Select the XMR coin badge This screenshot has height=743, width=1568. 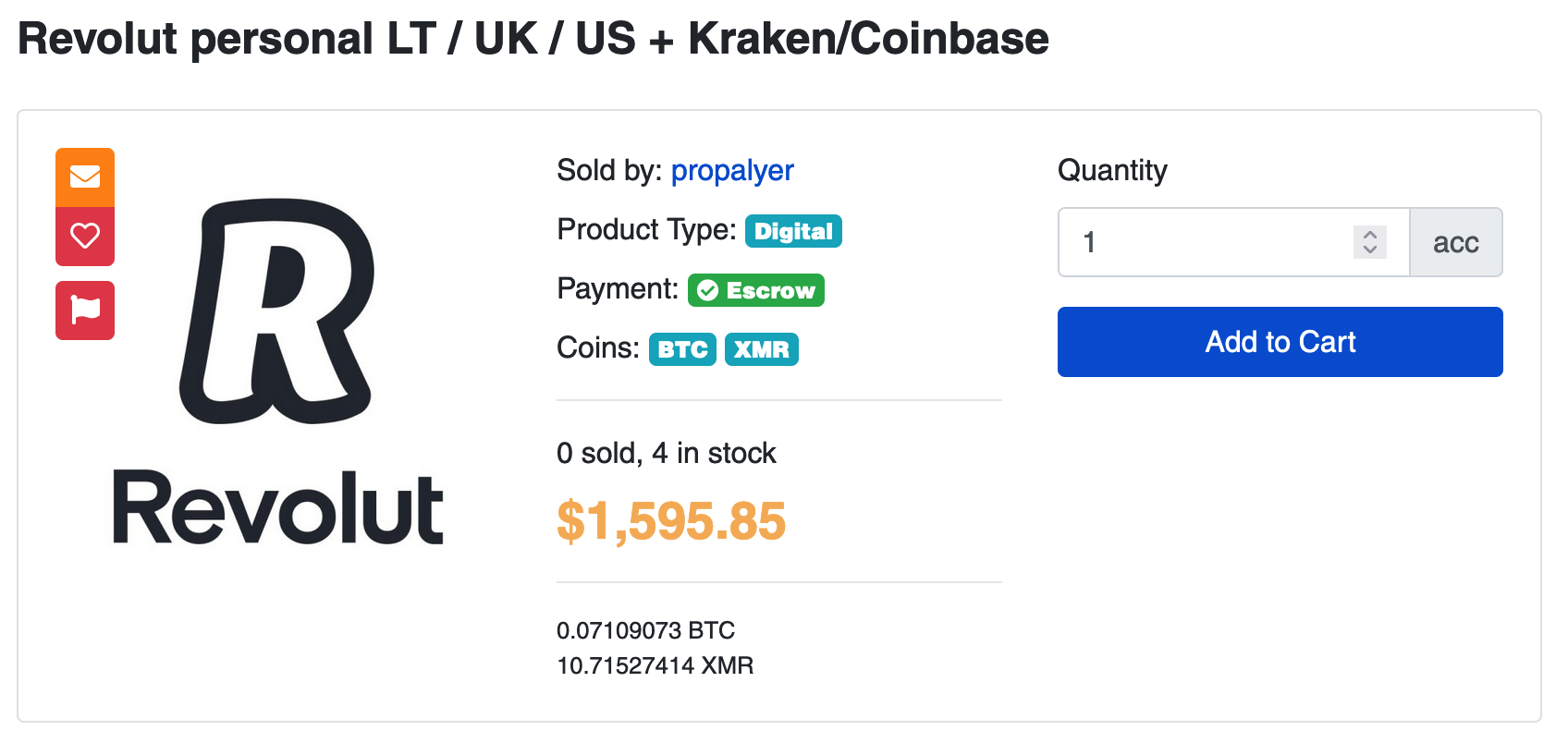coord(762,349)
